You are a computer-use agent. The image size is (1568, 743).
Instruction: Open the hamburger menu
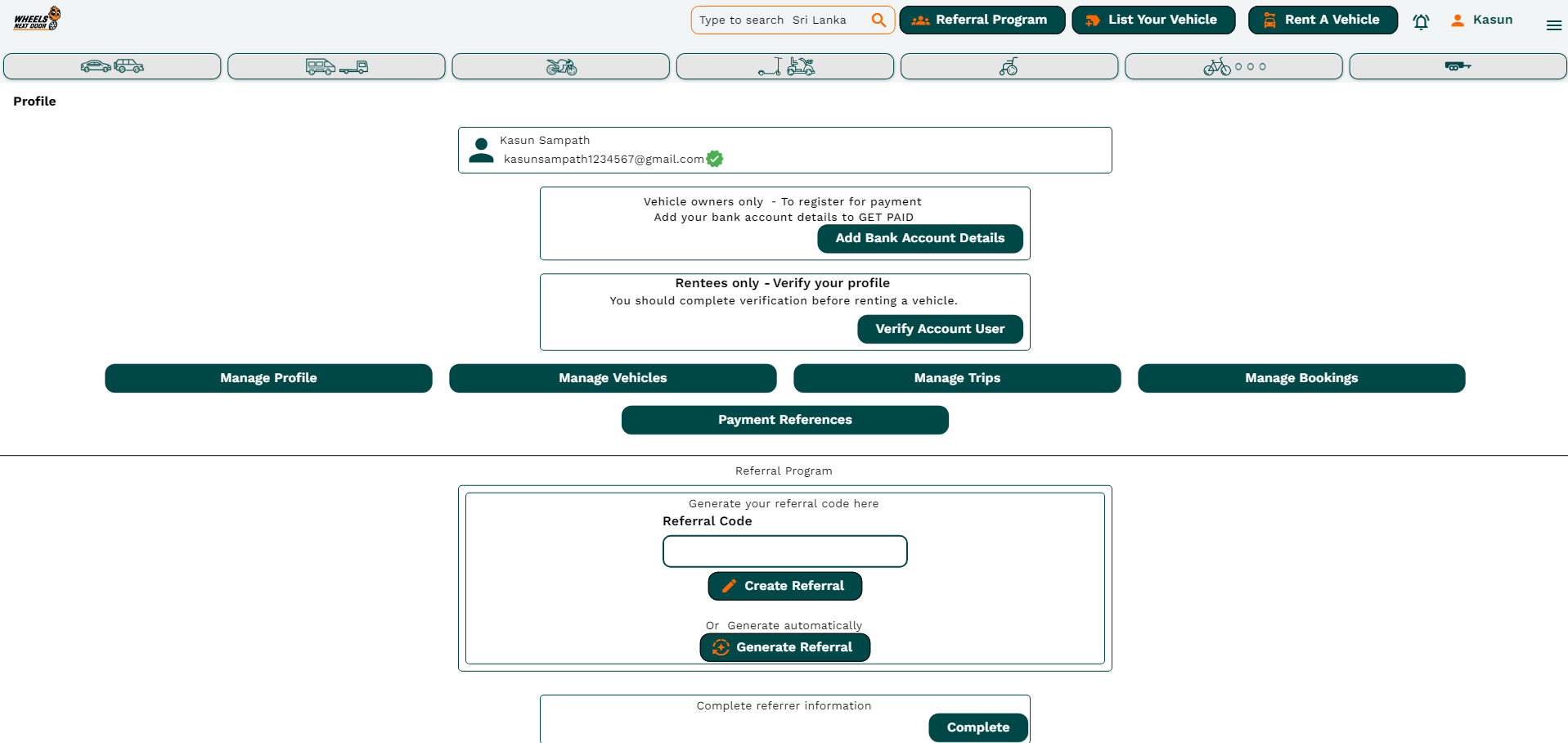coord(1553,25)
